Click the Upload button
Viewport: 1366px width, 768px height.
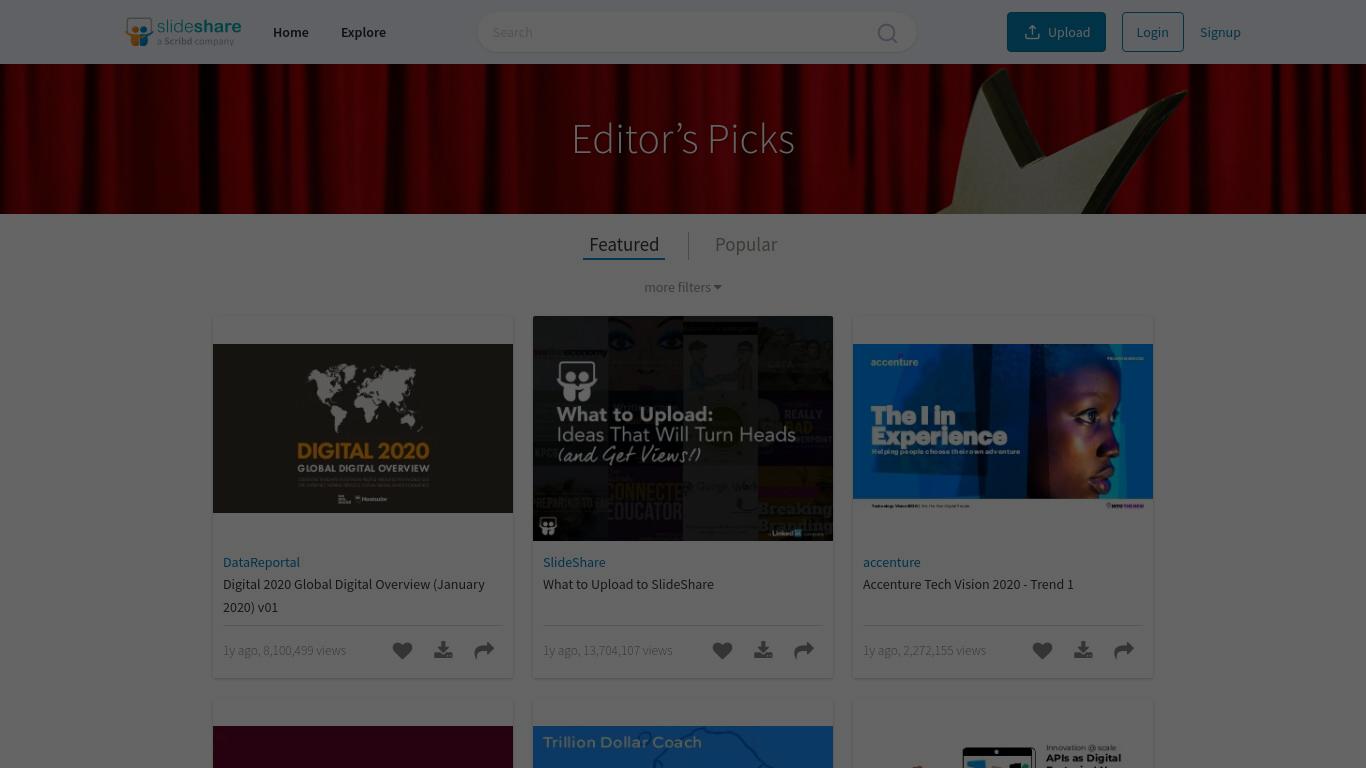[1056, 32]
